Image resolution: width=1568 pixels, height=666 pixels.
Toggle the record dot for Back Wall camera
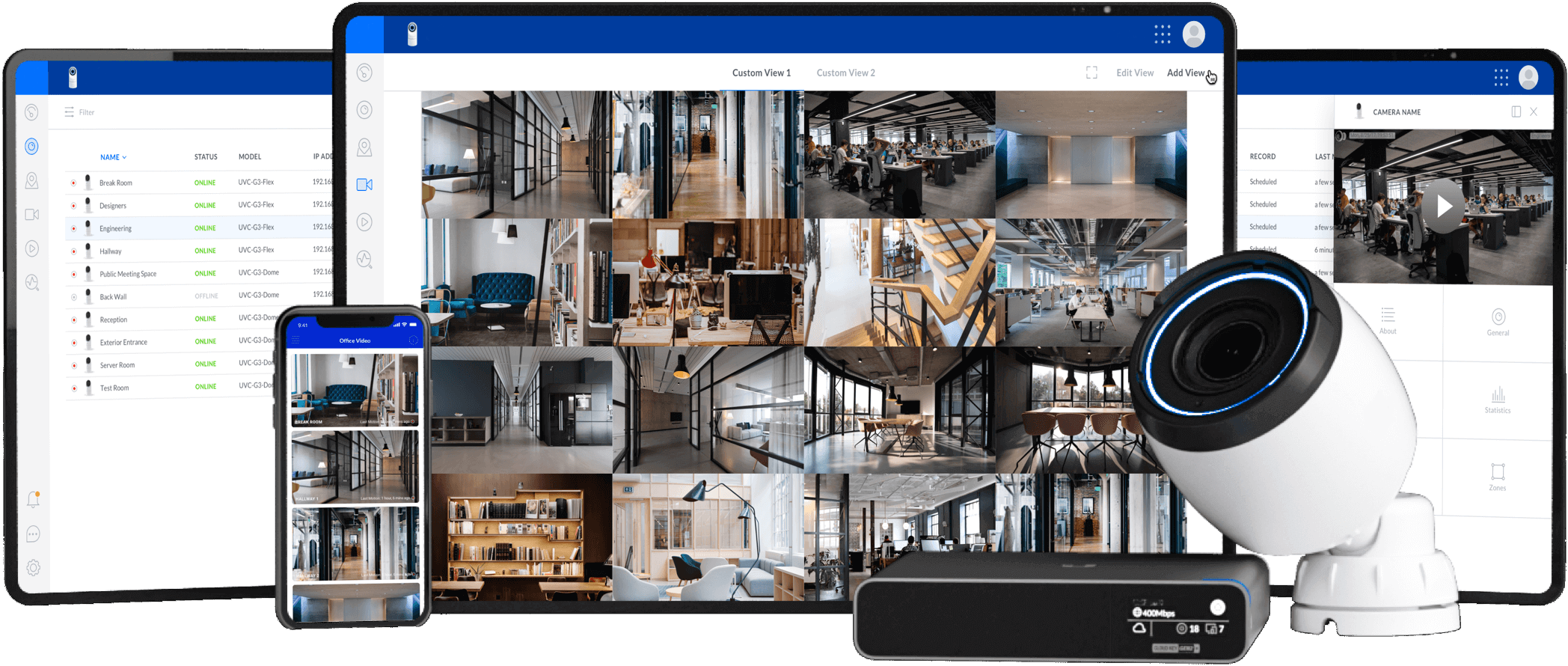click(x=73, y=297)
